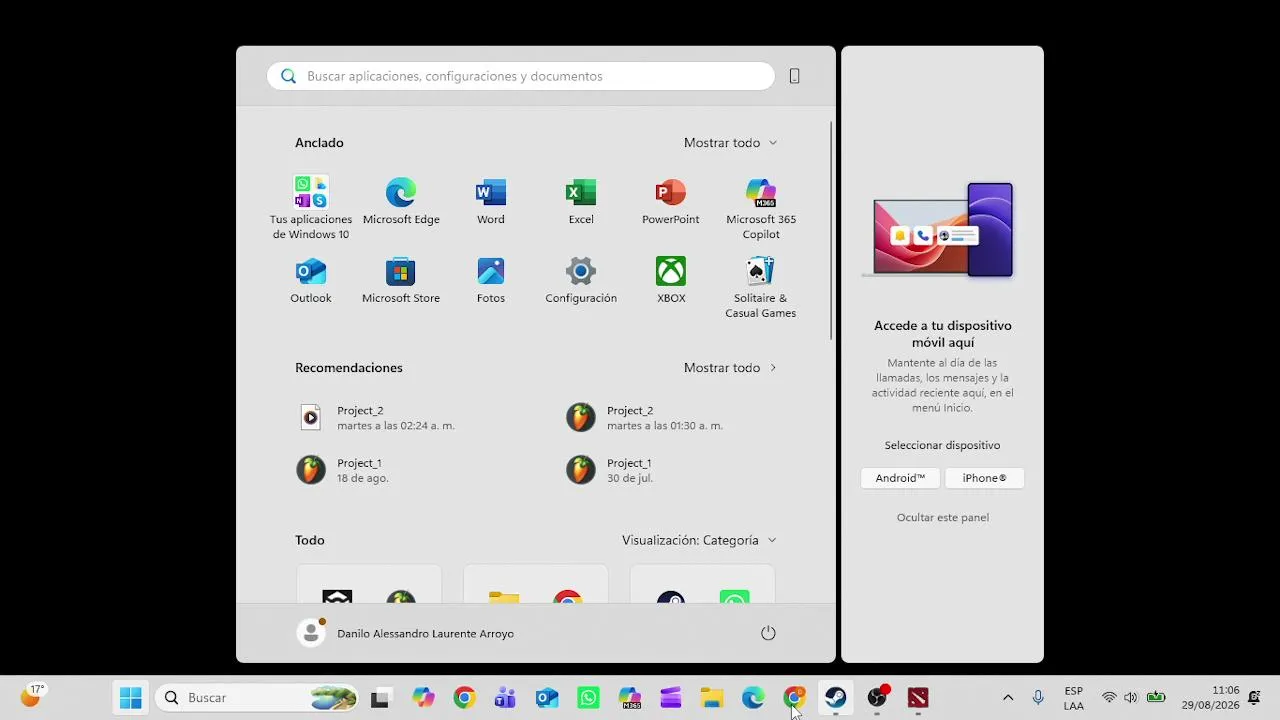Open the Visualización: Categoría dropdown
This screenshot has height=720, width=1280.
click(699, 540)
